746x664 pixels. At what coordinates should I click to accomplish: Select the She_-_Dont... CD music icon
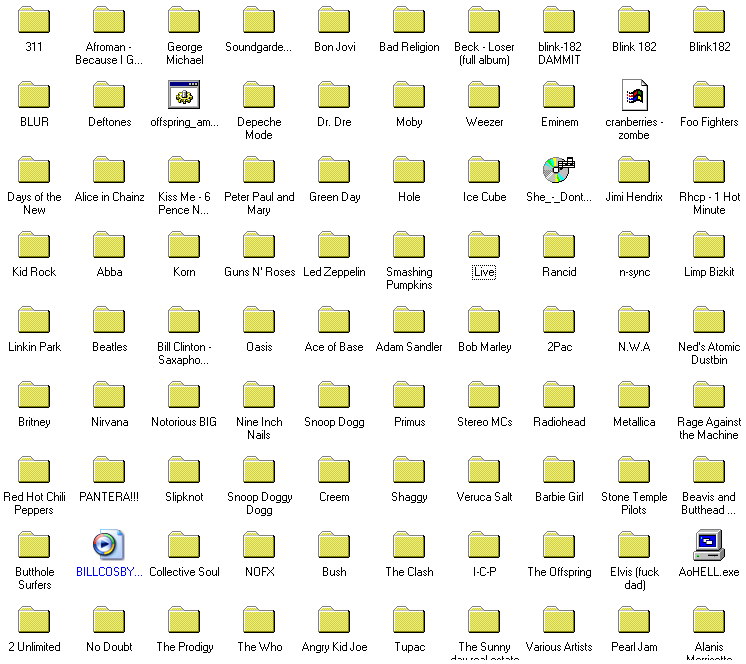pyautogui.click(x=559, y=170)
